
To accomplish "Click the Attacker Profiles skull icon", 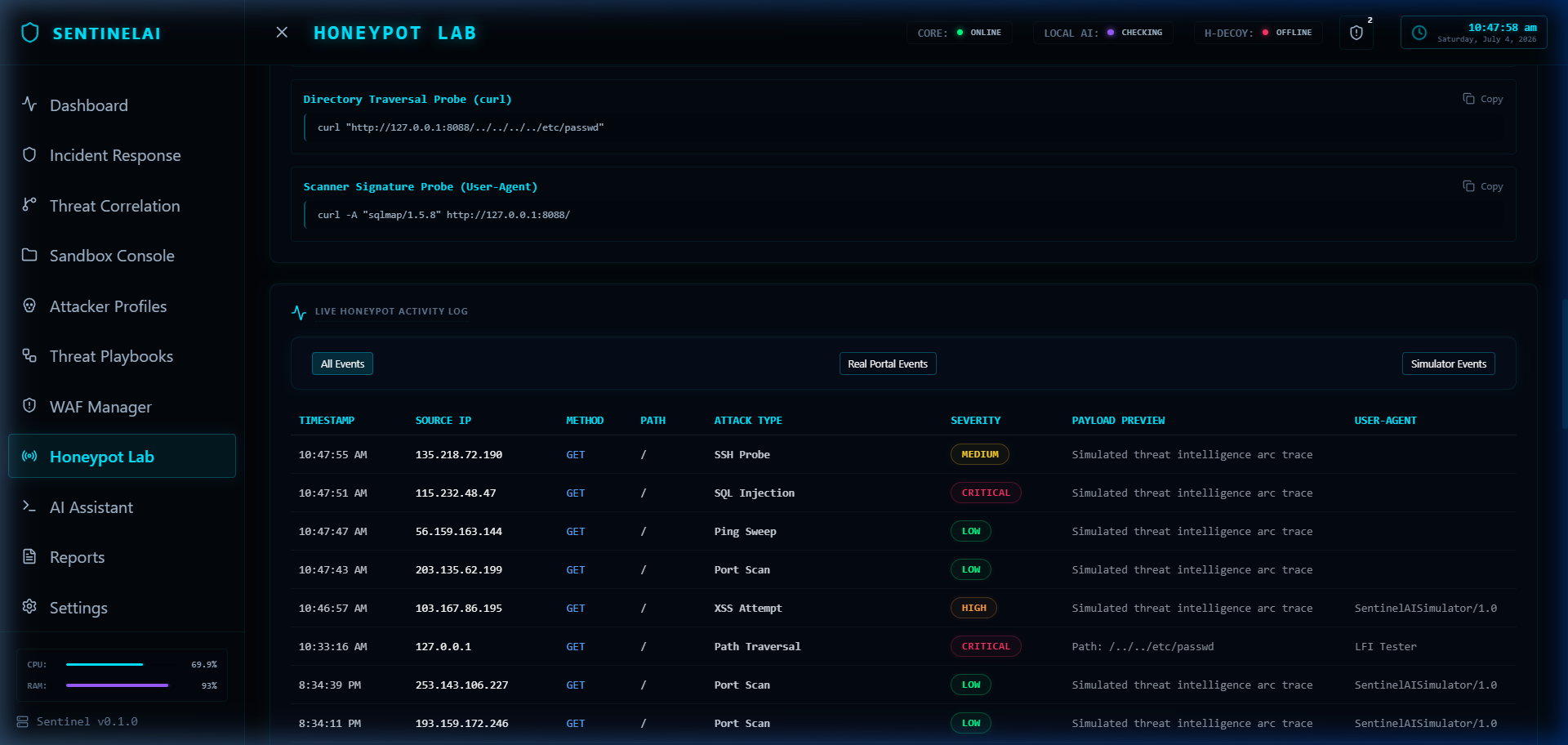I will [x=29, y=306].
